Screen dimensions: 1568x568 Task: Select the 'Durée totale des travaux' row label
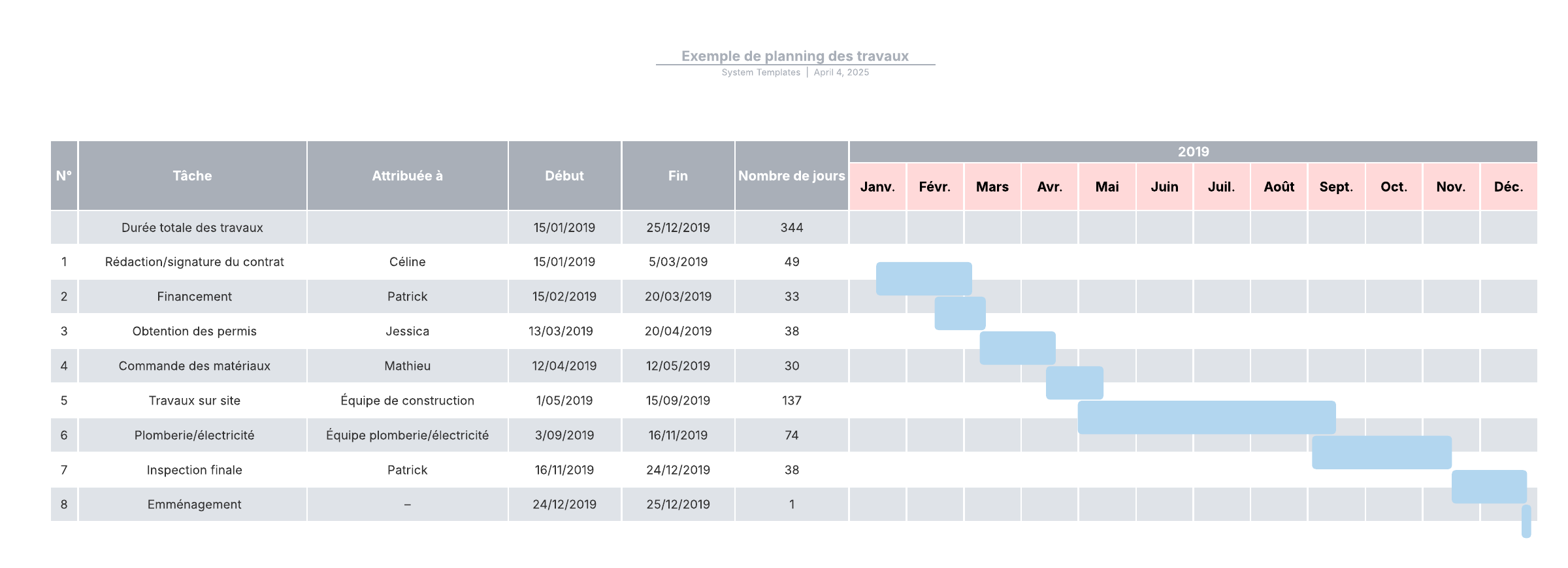192,227
